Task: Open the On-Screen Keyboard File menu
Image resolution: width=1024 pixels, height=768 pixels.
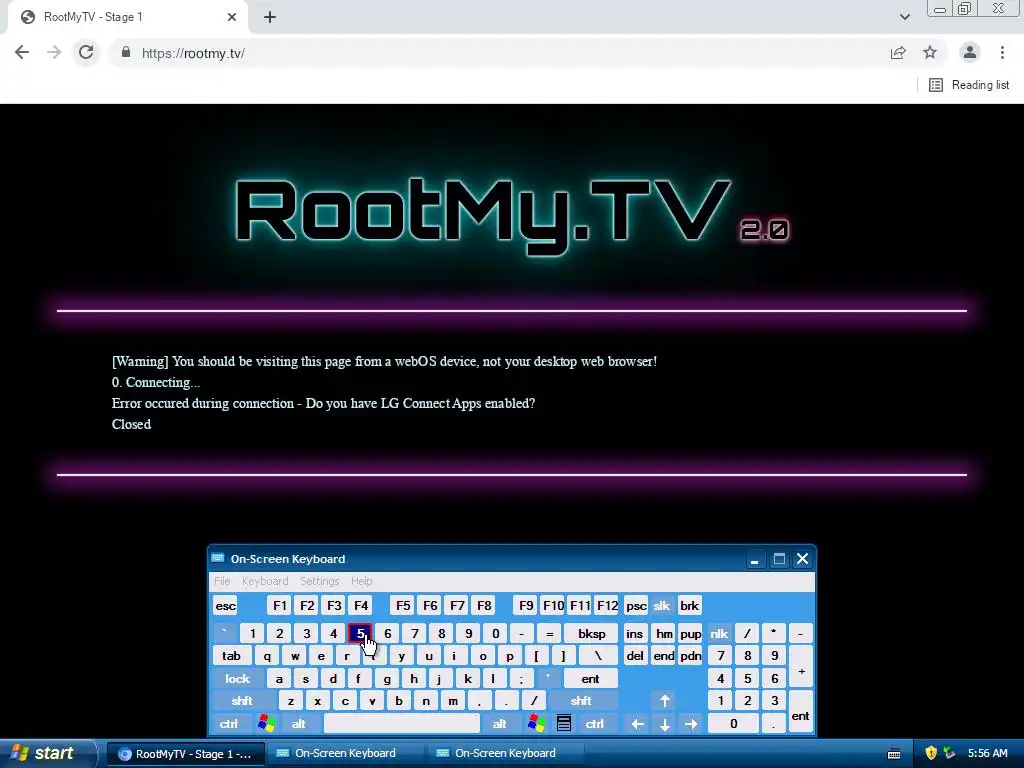Action: (222, 581)
